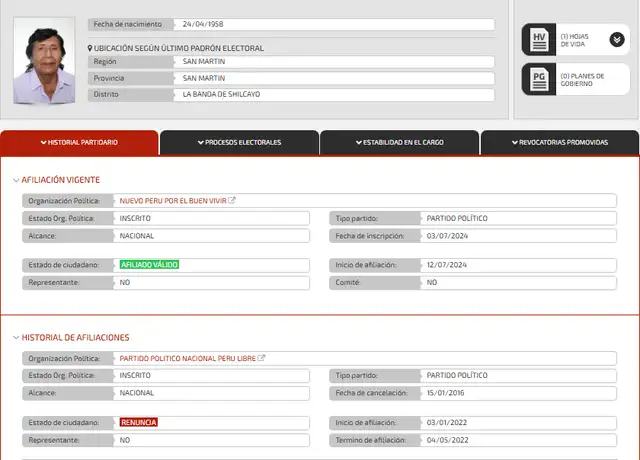This screenshot has width=640, height=460.
Task: Click the Distrito field La Banda de Shilcayo
Action: pyautogui.click(x=334, y=94)
